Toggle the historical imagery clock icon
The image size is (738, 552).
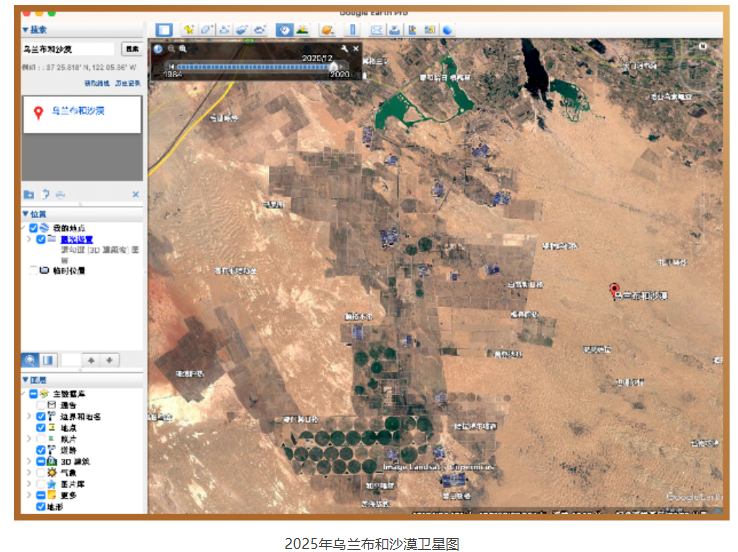click(284, 30)
